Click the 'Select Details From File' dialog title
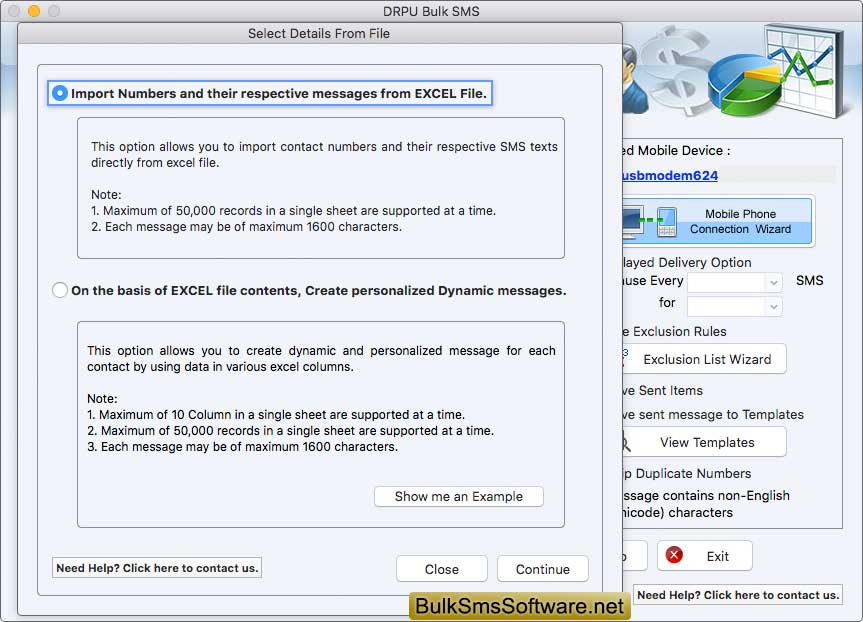This screenshot has height=622, width=863. pos(319,34)
